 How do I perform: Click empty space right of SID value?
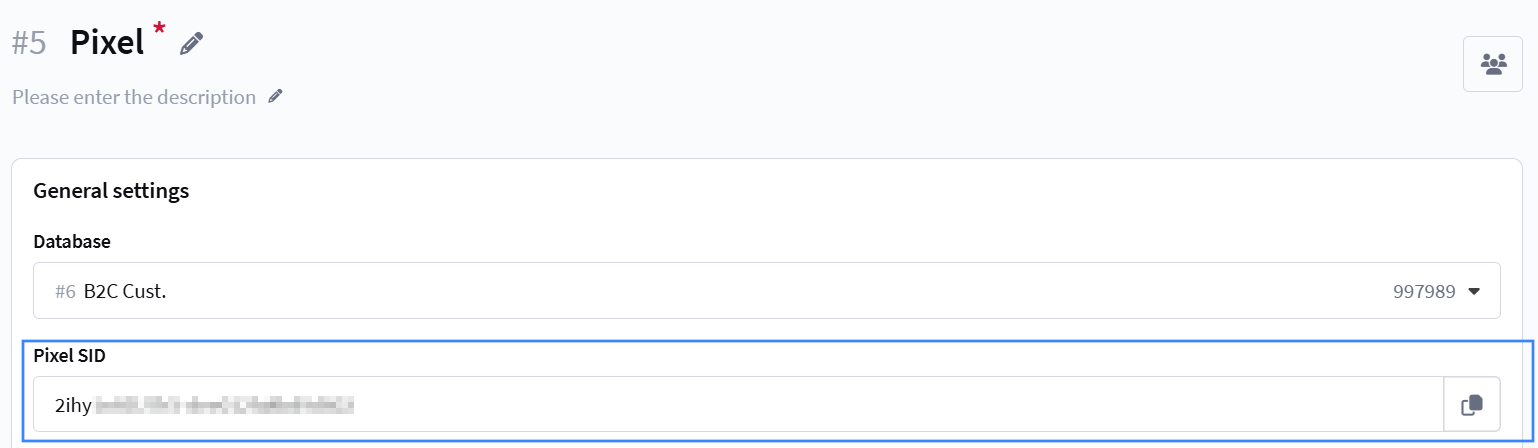pos(900,405)
